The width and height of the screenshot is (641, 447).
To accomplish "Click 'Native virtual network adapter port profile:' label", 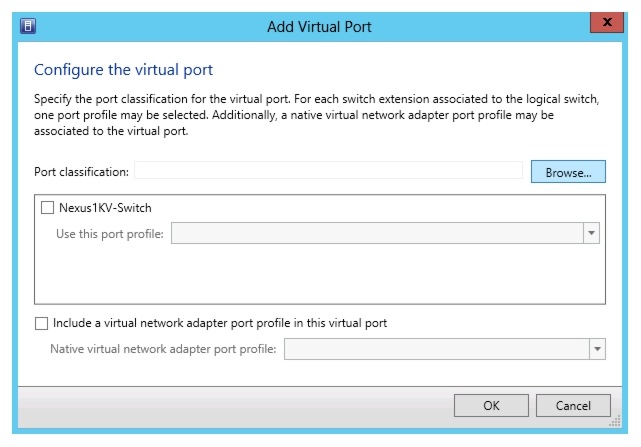I will [x=163, y=349].
